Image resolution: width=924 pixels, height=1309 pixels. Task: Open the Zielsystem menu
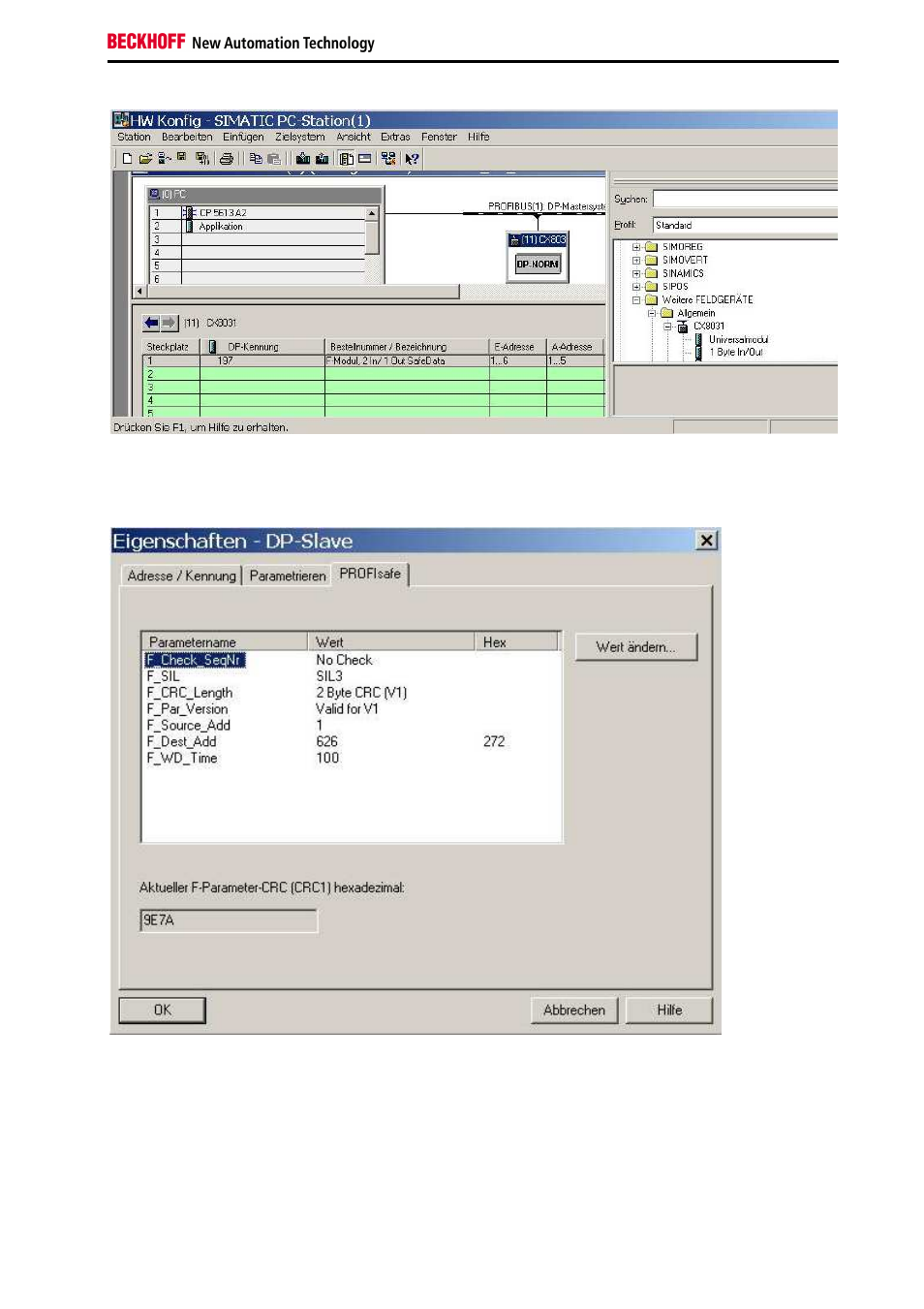pyautogui.click(x=300, y=137)
